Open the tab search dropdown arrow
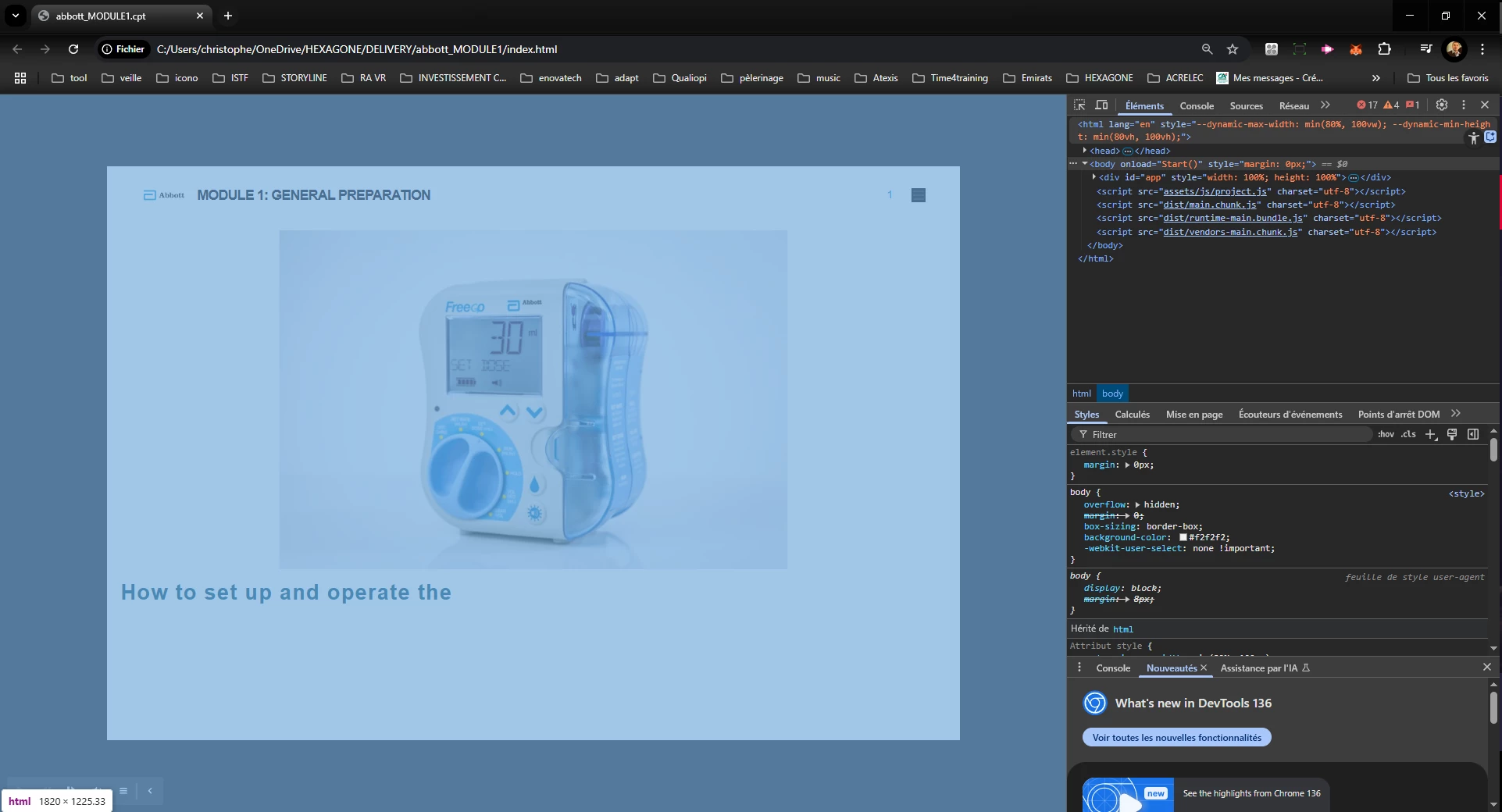The height and width of the screenshot is (812, 1502). (x=15, y=16)
